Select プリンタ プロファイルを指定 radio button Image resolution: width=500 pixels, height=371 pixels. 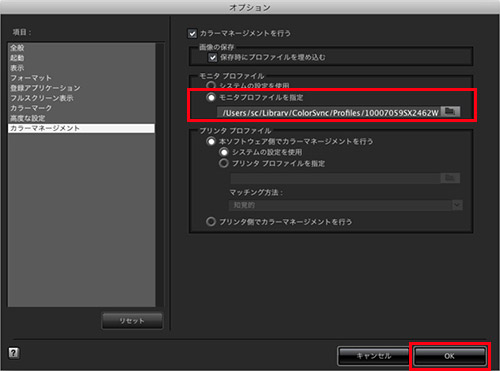coord(224,163)
